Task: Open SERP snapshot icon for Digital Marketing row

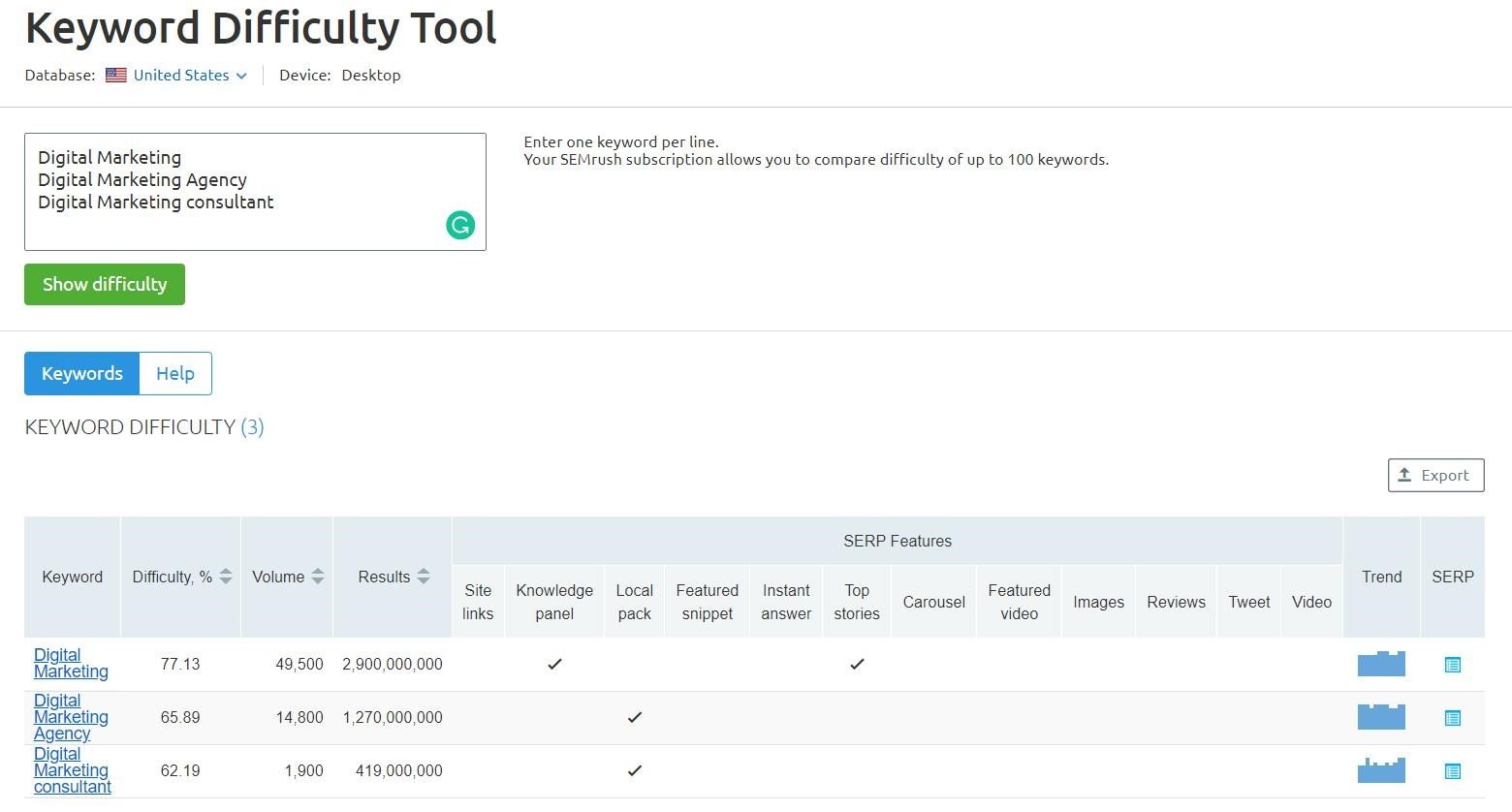Action: [x=1452, y=665]
